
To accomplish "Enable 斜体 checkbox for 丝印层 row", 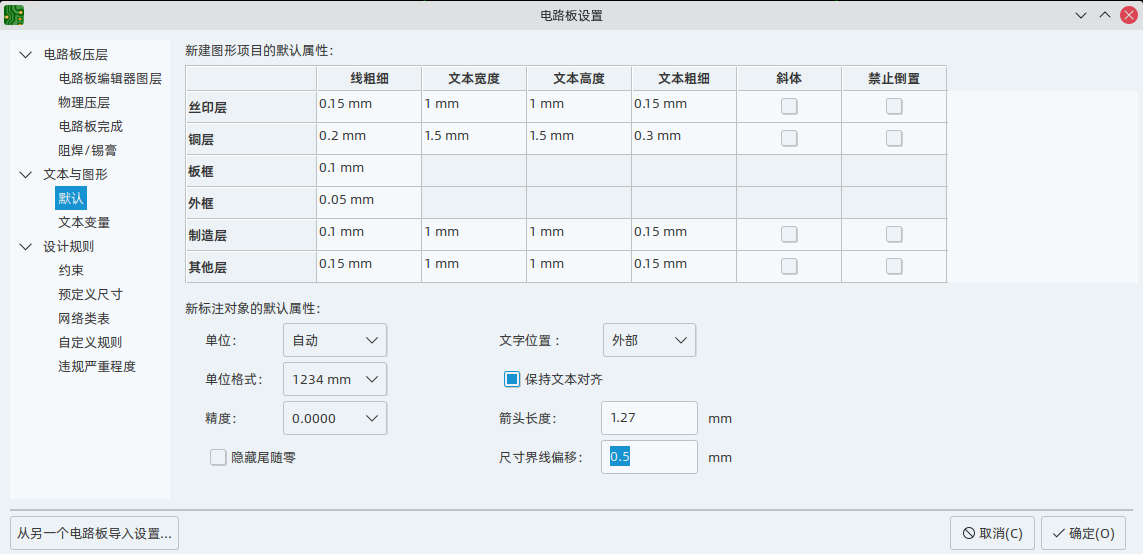I will coord(789,106).
